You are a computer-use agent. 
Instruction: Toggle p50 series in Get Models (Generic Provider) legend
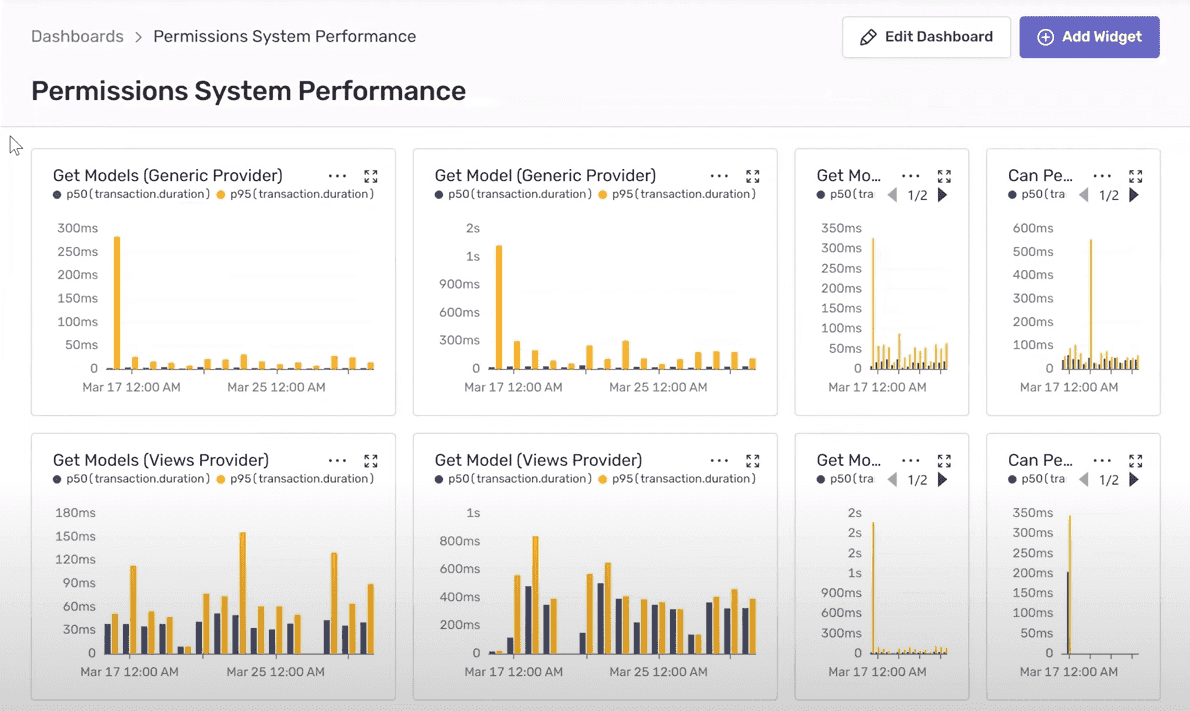coord(131,194)
